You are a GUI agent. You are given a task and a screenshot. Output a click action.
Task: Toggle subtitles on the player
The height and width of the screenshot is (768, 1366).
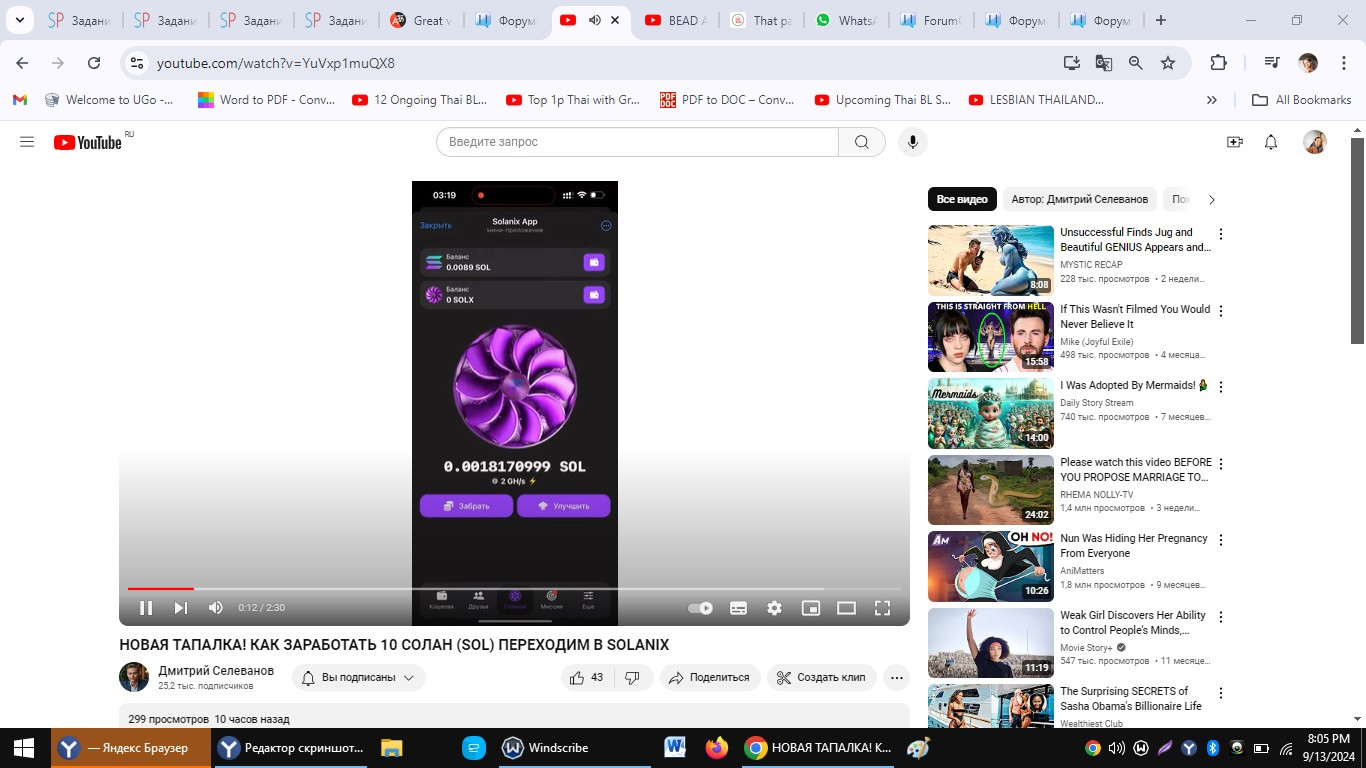738,607
